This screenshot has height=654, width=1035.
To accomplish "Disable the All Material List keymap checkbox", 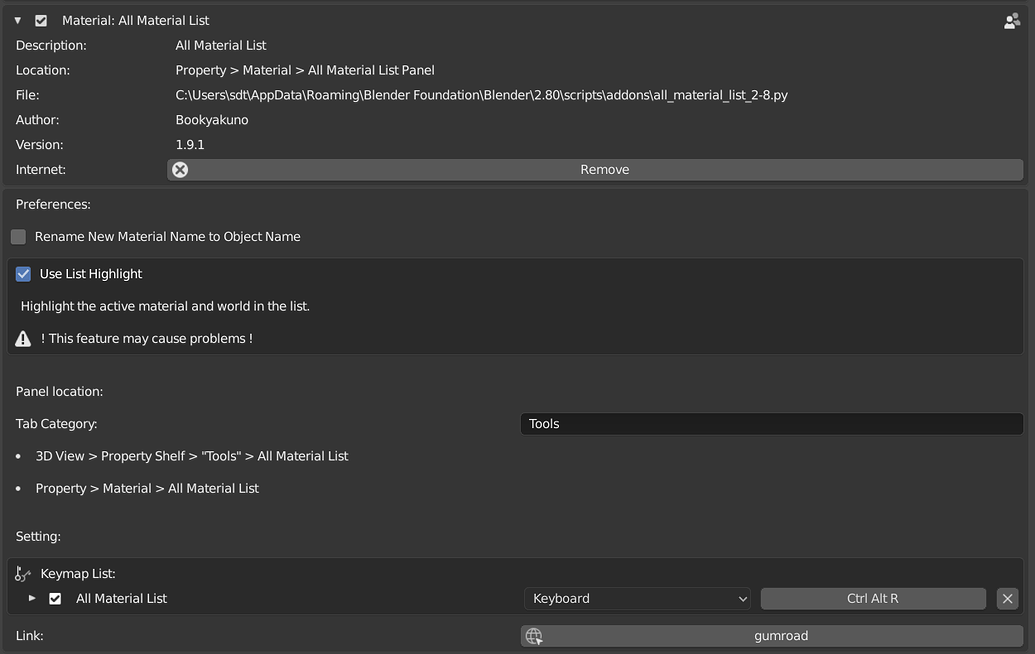I will pyautogui.click(x=55, y=599).
